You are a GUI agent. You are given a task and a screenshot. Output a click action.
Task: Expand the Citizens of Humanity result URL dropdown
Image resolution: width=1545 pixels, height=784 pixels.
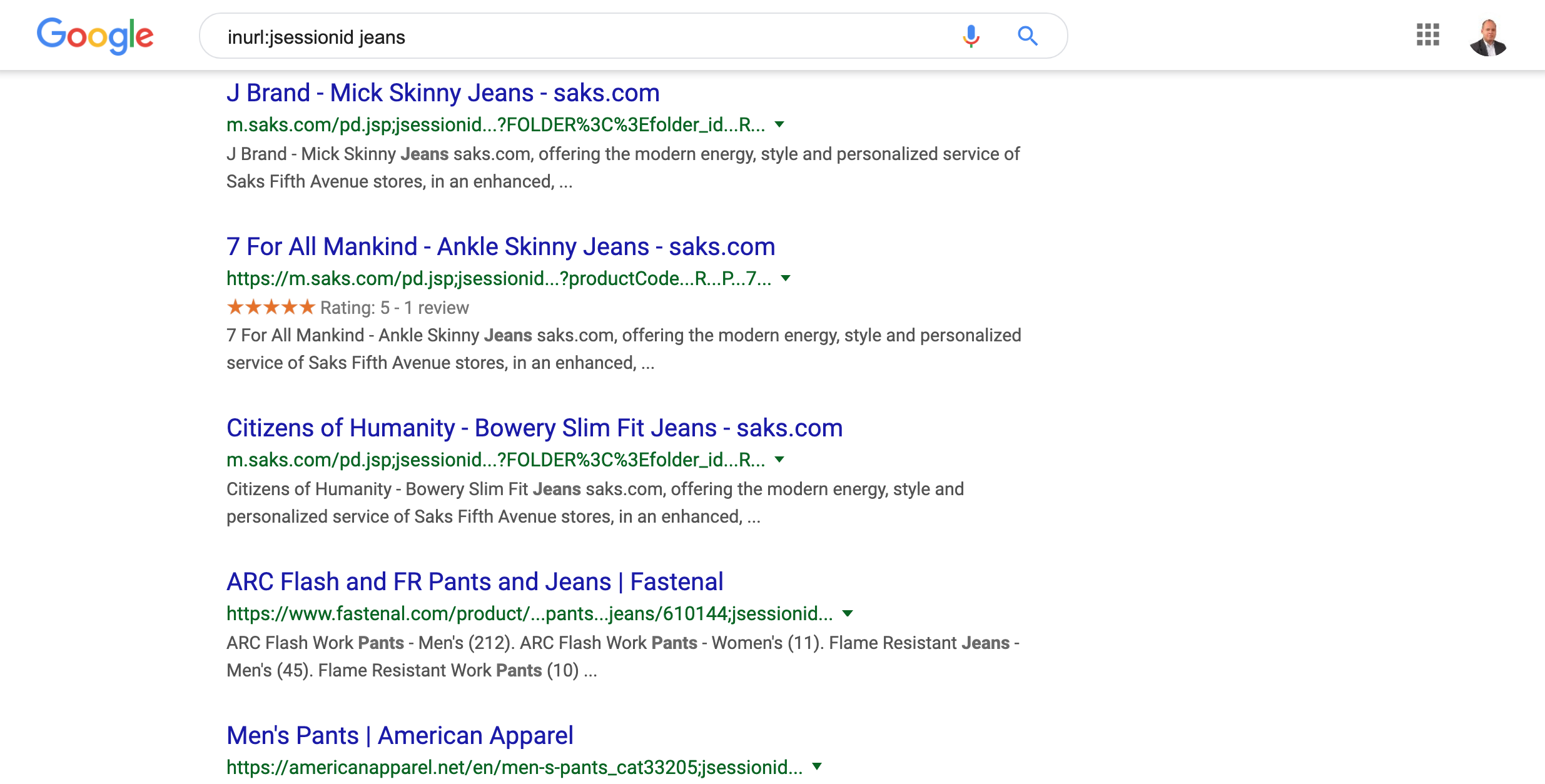[779, 460]
